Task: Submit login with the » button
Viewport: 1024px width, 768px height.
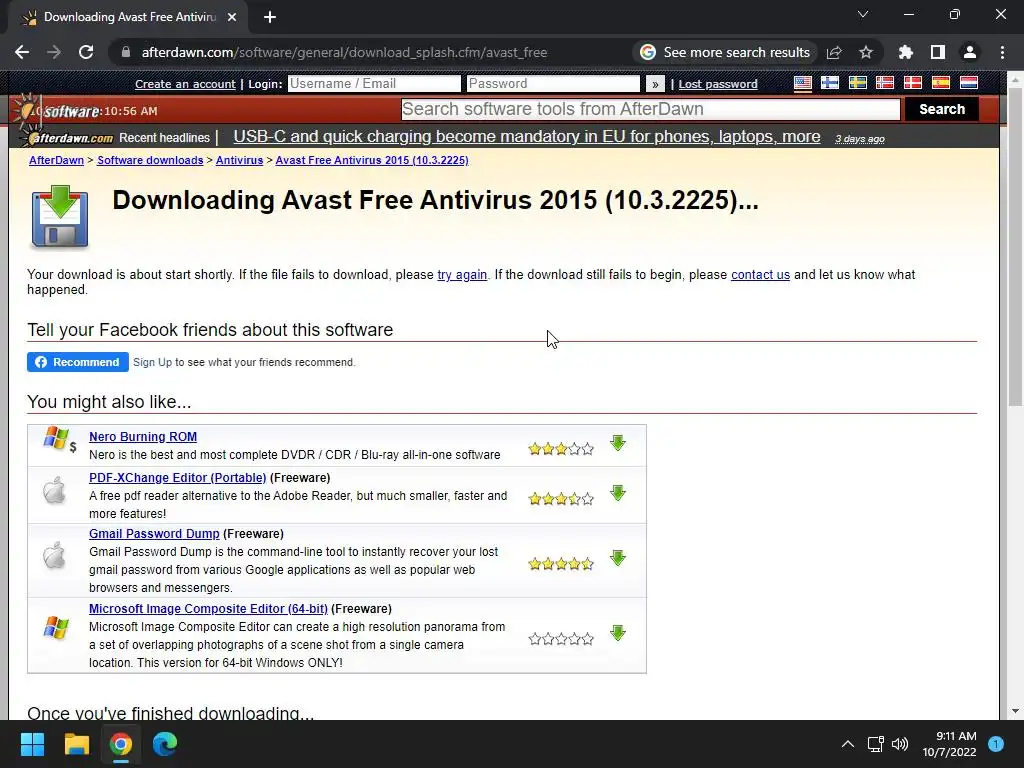Action: pos(655,84)
